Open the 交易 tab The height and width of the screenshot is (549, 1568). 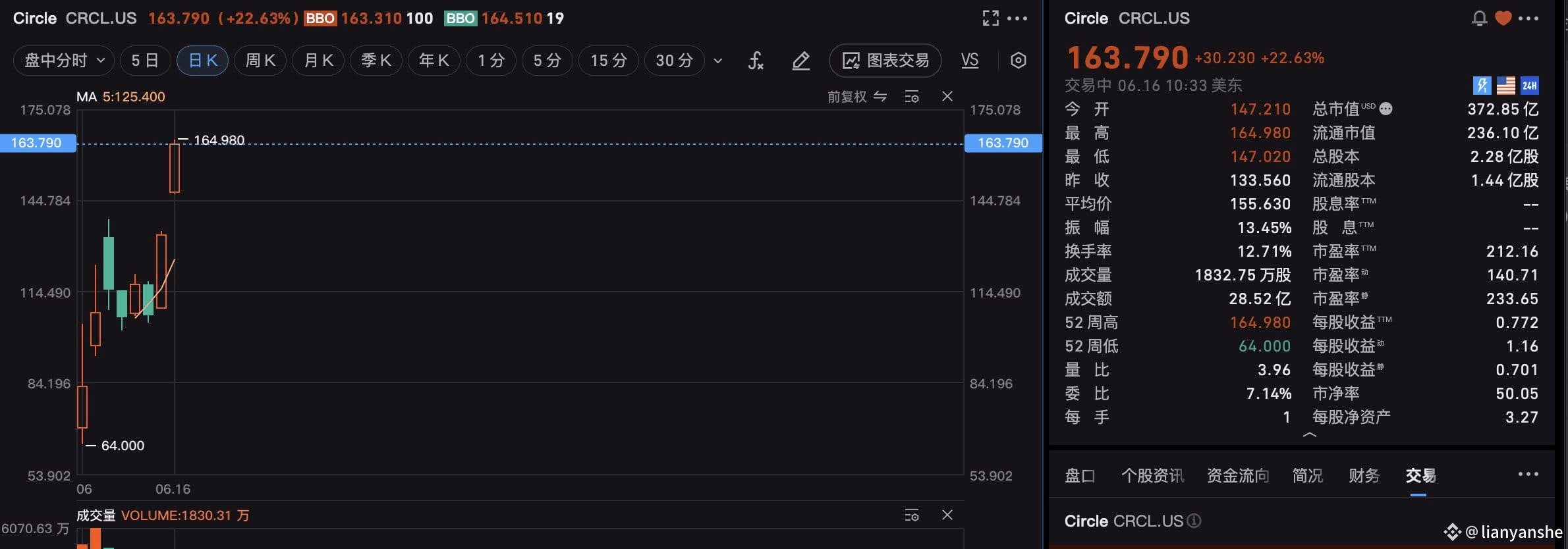point(1420,475)
